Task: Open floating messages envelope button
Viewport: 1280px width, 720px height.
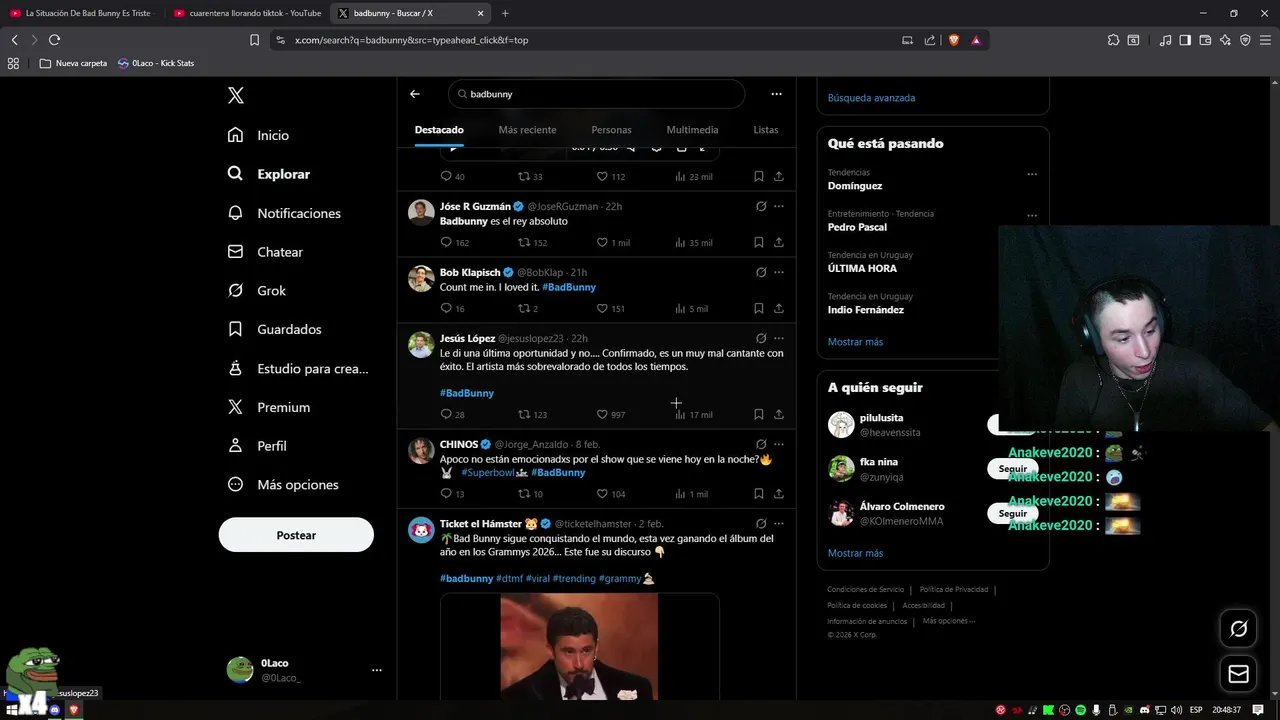Action: pyautogui.click(x=1239, y=674)
